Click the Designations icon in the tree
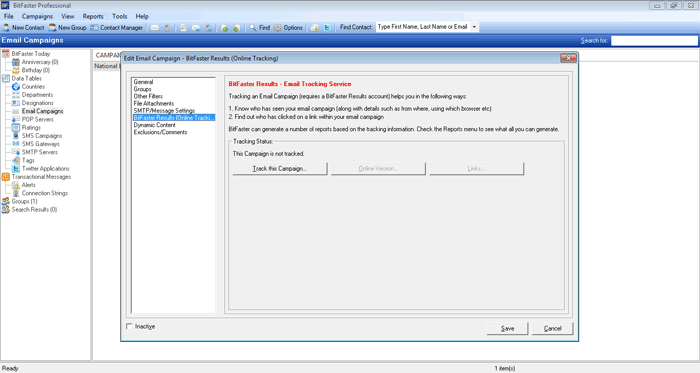The height and width of the screenshot is (373, 700). click(x=16, y=103)
